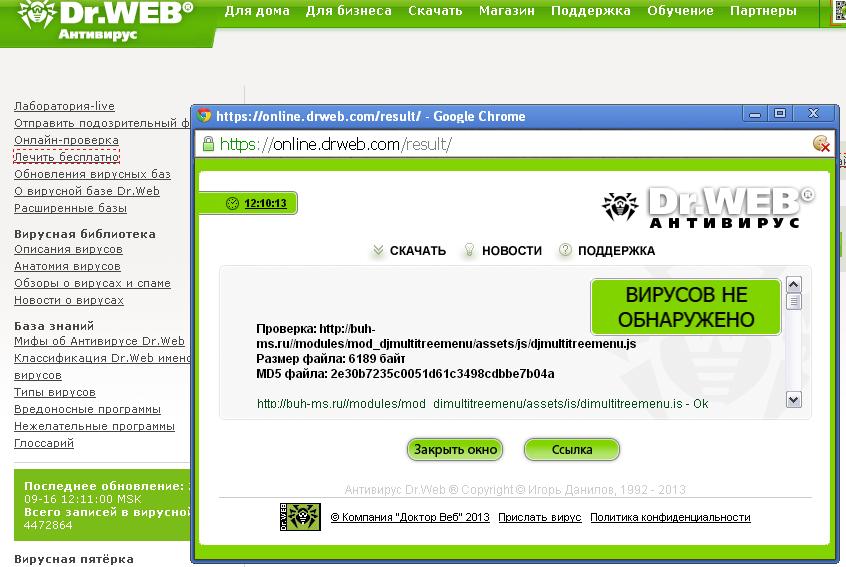Click the ВИРУСОВ НЕ ОБНАРУЖЕНО banner
The image size is (846, 567).
pyautogui.click(x=686, y=307)
